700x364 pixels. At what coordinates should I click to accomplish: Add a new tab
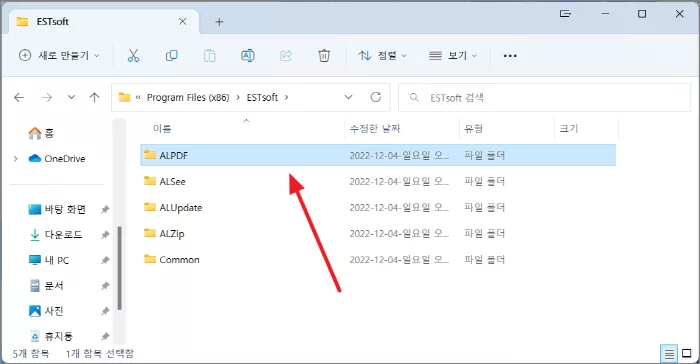(x=219, y=21)
